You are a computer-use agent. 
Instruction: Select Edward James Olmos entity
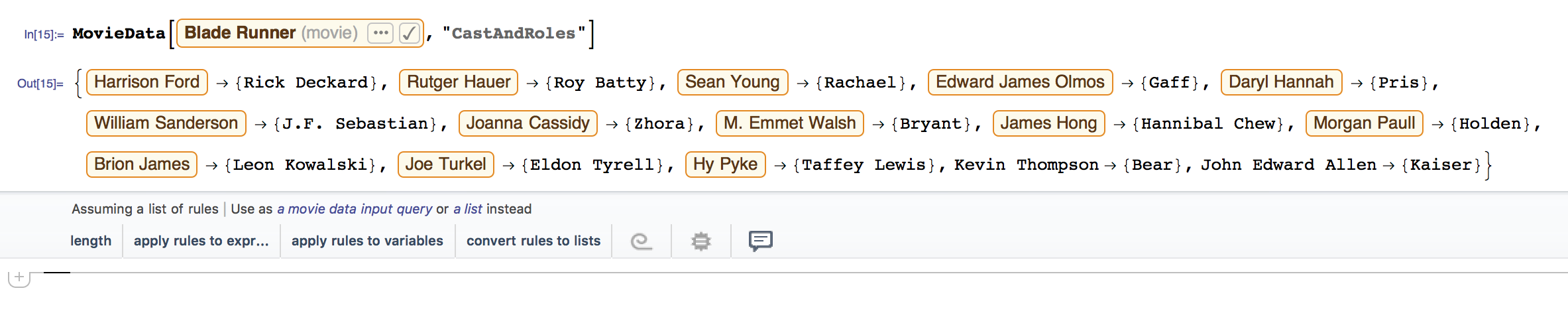[1020, 82]
